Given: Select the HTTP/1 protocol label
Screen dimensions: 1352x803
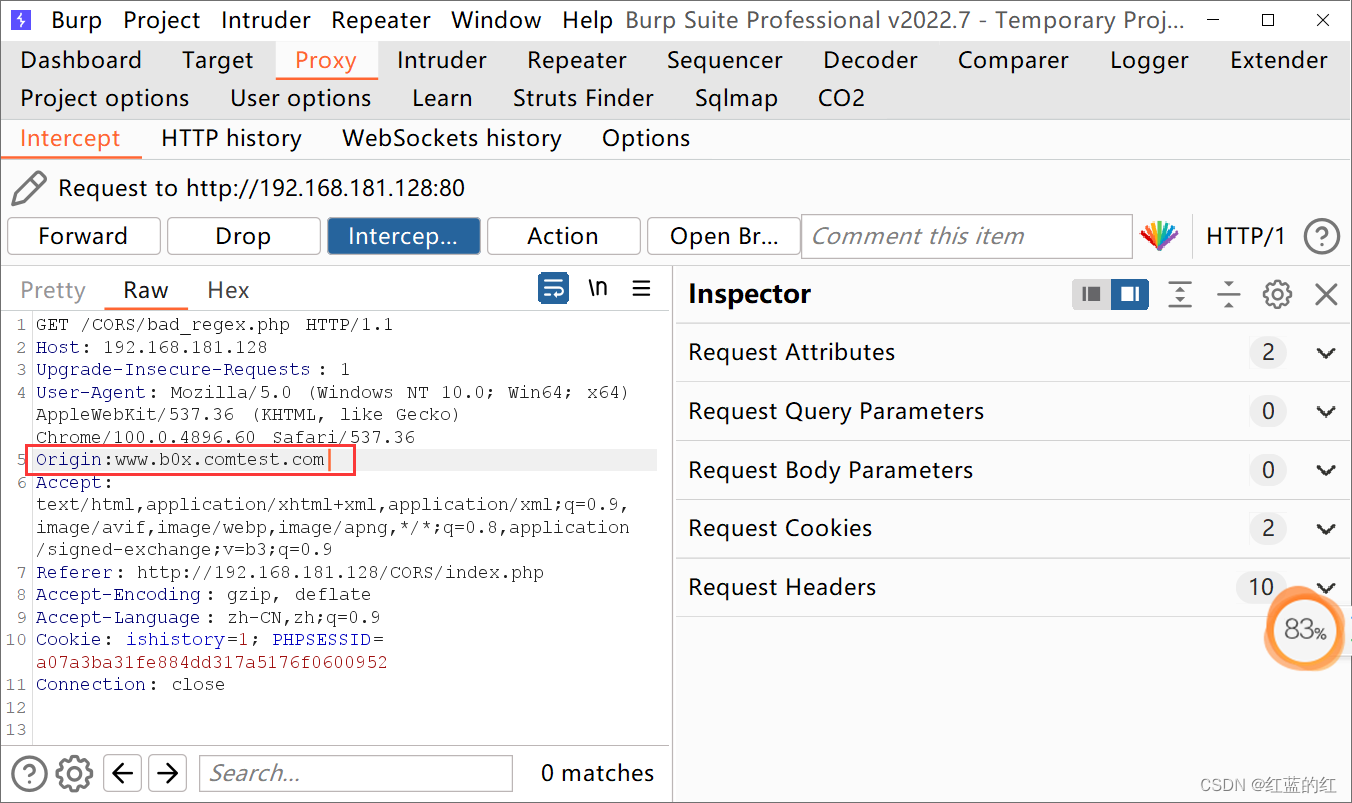Looking at the screenshot, I should tap(1245, 236).
